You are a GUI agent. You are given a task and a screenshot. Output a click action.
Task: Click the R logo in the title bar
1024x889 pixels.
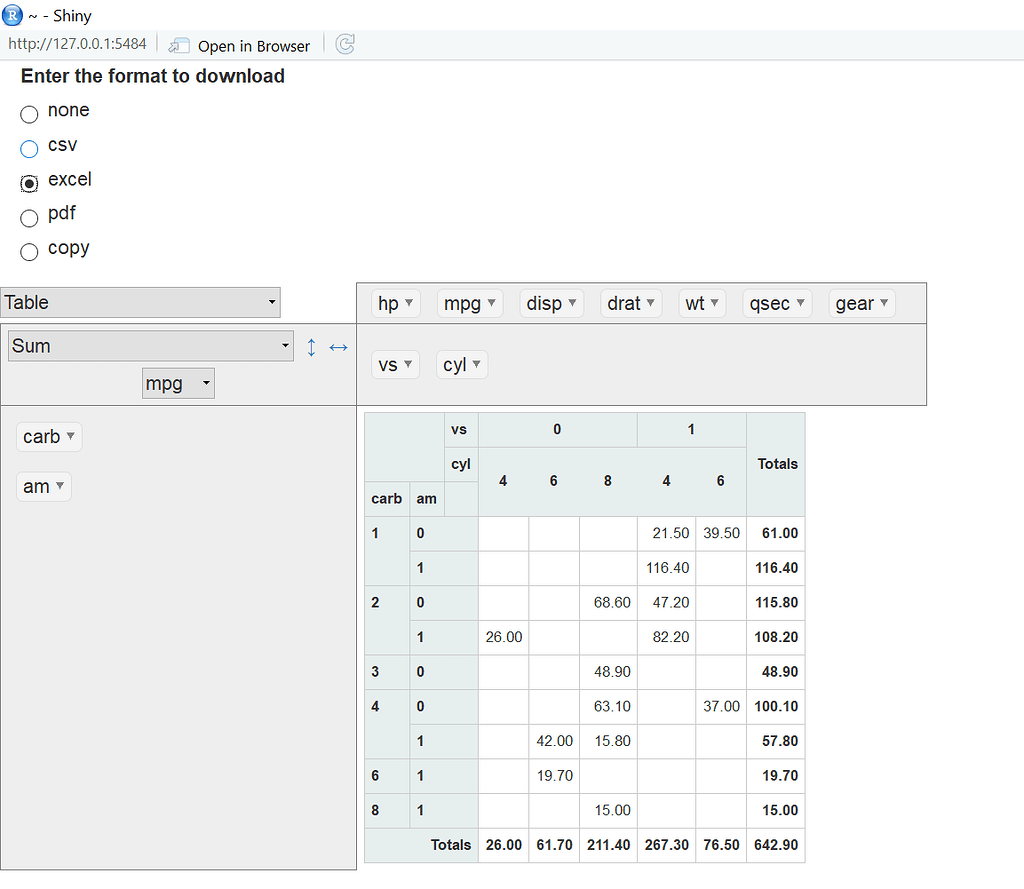[x=11, y=15]
